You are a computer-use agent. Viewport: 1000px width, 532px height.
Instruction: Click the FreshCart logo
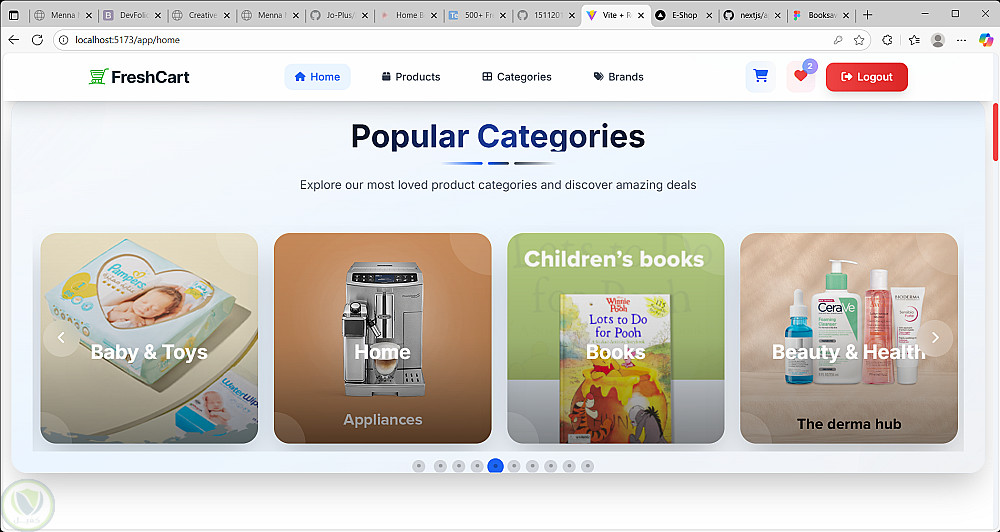coord(139,77)
